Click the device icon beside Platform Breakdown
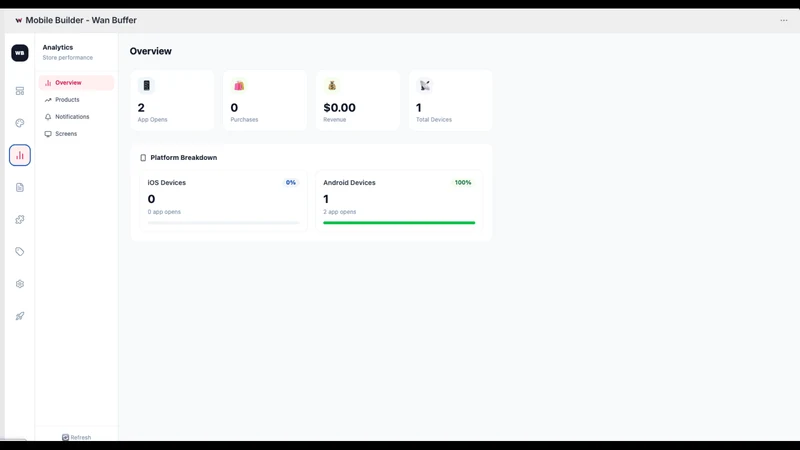 [x=143, y=158]
